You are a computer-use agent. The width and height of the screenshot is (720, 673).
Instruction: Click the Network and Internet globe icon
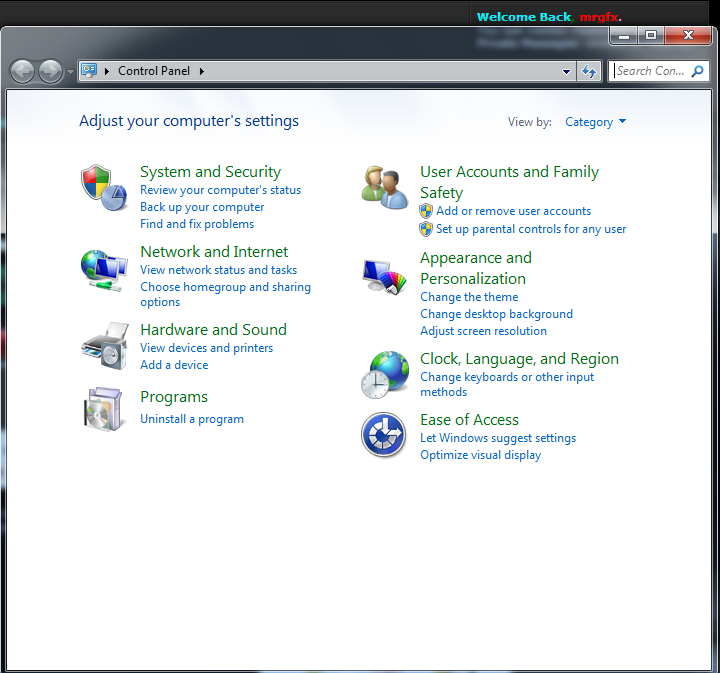pyautogui.click(x=104, y=270)
